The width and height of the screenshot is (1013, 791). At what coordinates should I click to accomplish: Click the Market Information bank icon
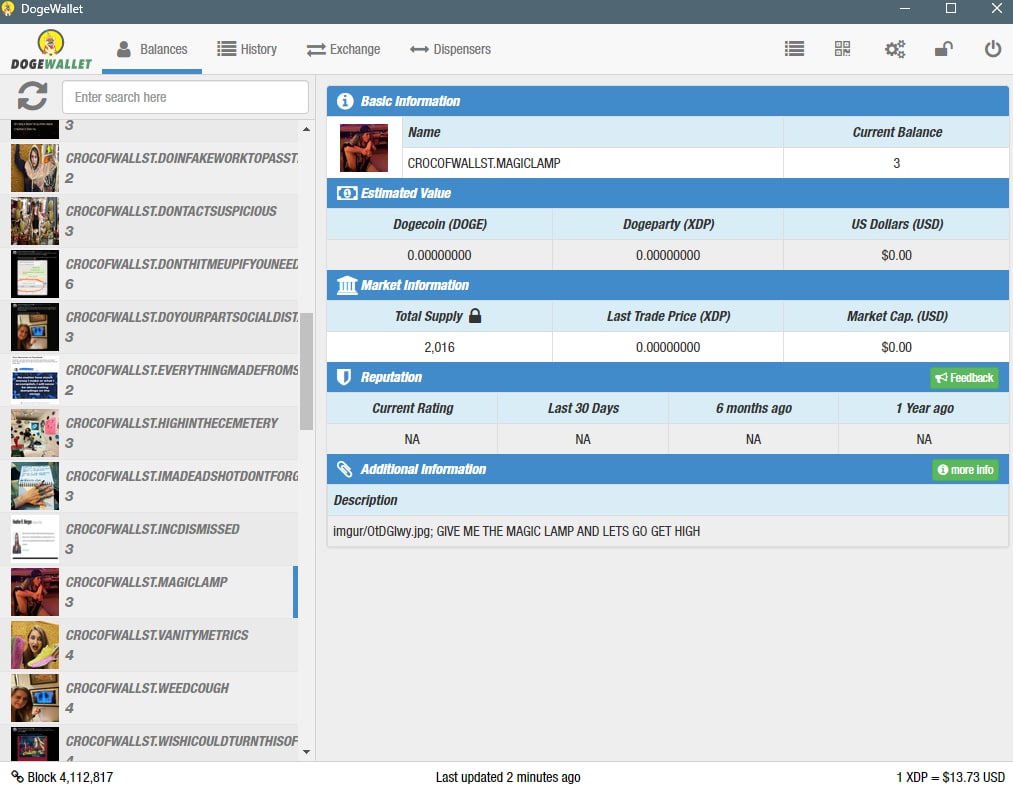[347, 285]
